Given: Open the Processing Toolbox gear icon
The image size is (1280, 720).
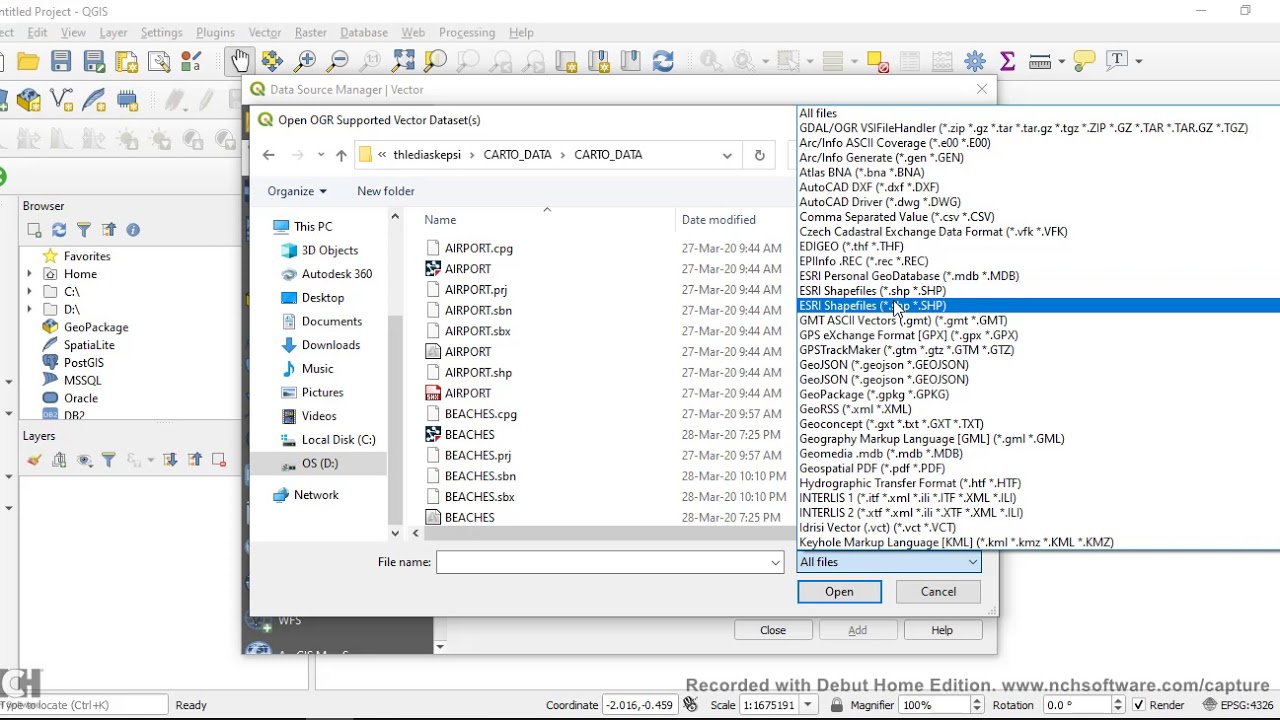Looking at the screenshot, I should pyautogui.click(x=975, y=61).
